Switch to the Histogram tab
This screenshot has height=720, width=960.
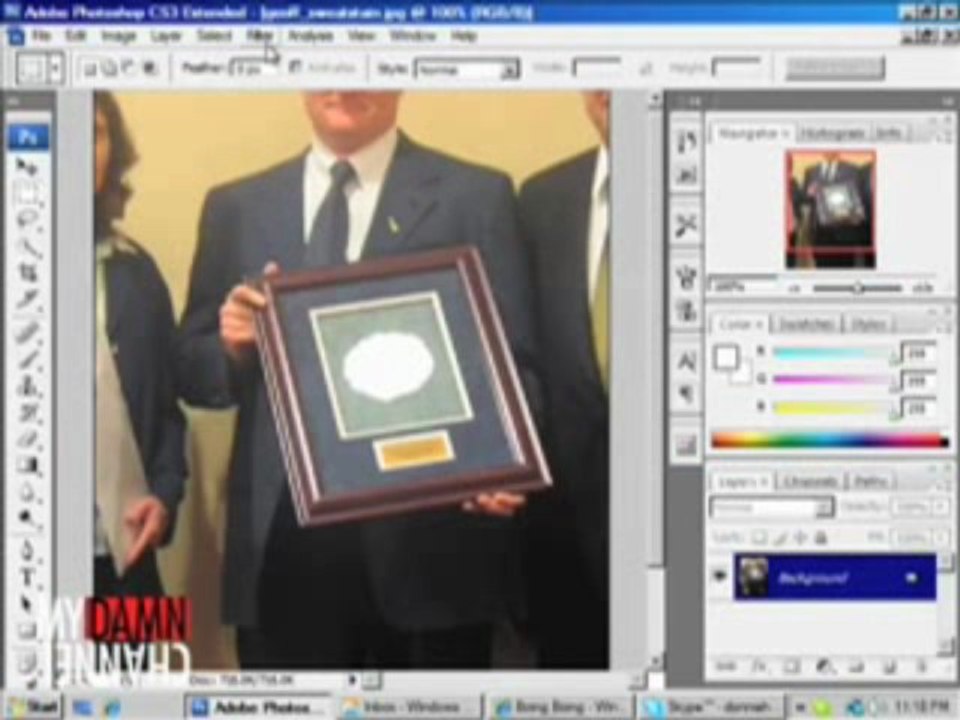833,133
